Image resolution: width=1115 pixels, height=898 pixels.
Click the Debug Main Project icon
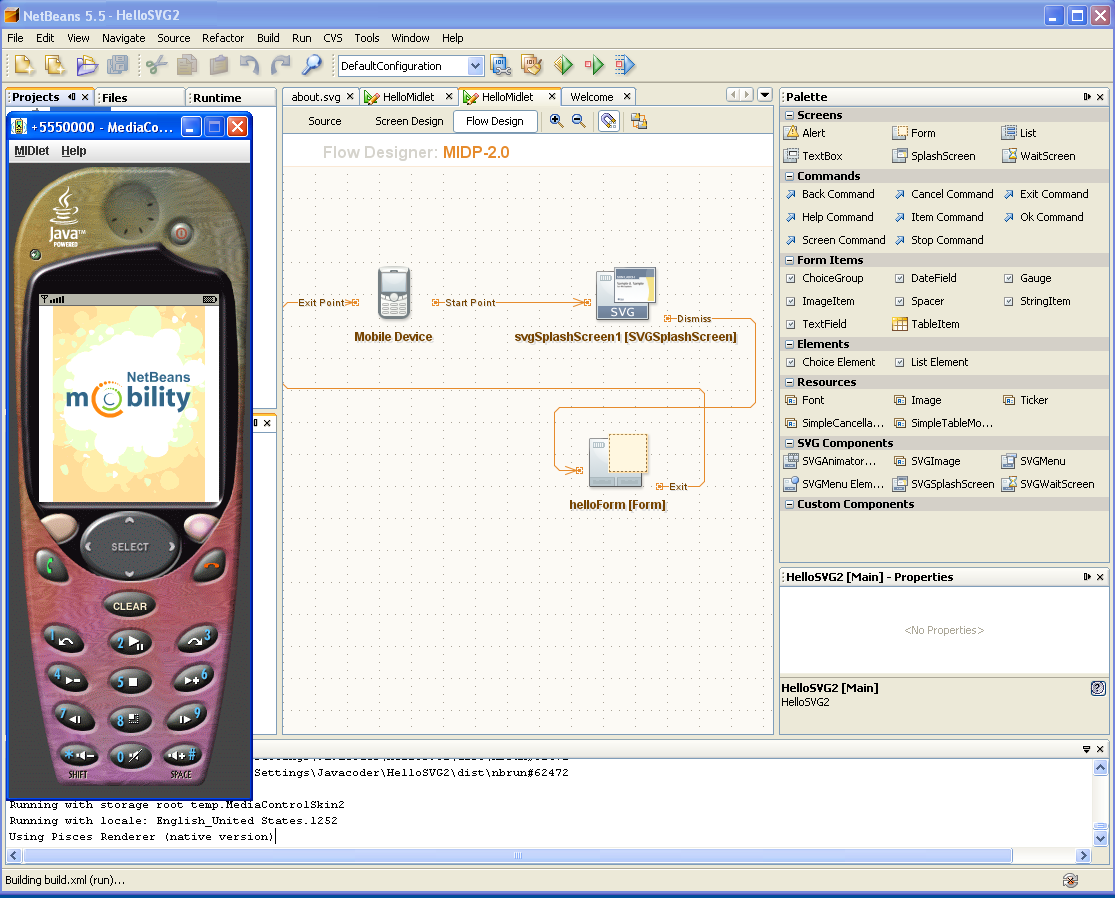pyautogui.click(x=594, y=65)
